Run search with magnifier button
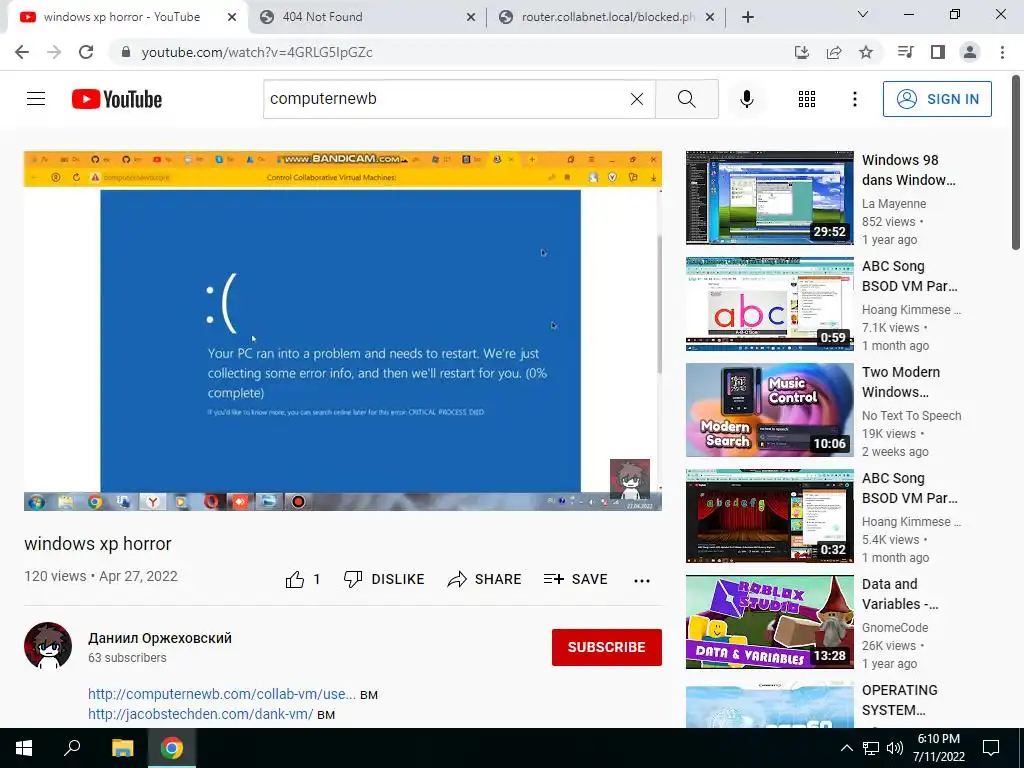 point(686,99)
